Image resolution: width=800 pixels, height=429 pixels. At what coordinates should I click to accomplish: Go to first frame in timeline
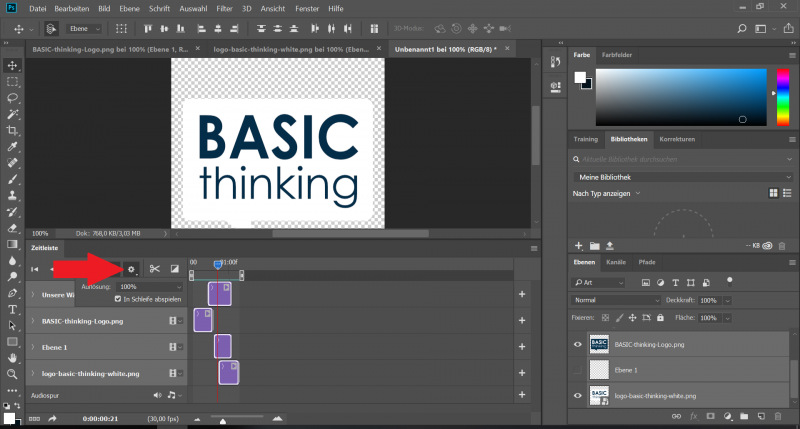35,269
